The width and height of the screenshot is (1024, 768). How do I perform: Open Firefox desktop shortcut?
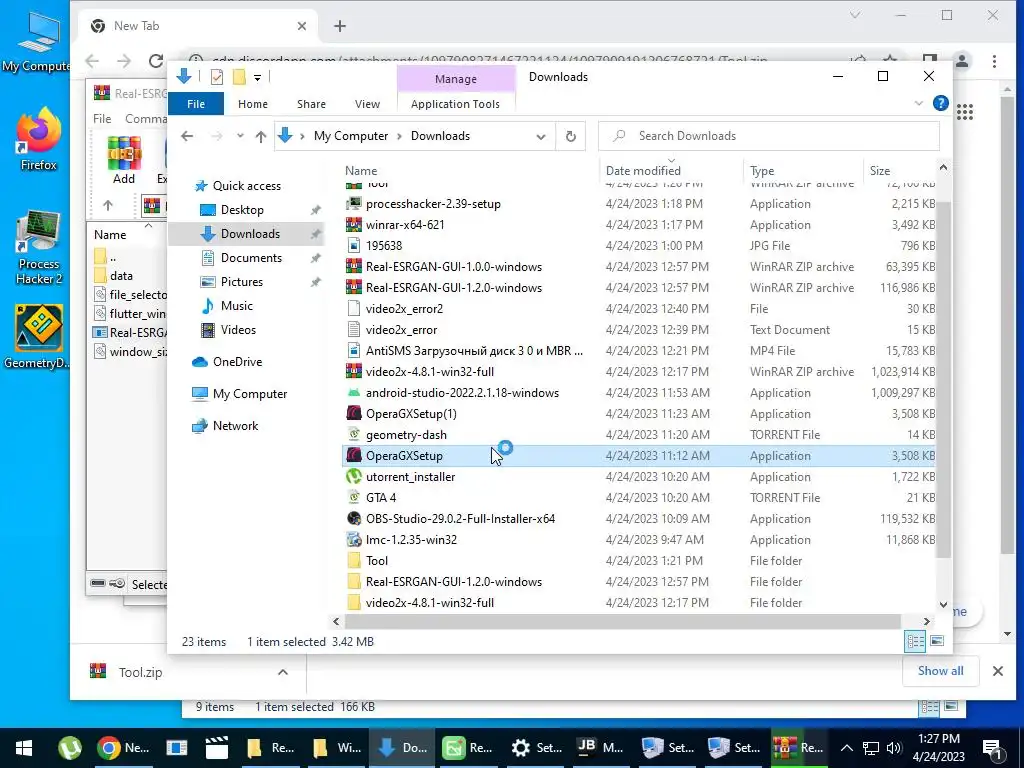tap(38, 140)
